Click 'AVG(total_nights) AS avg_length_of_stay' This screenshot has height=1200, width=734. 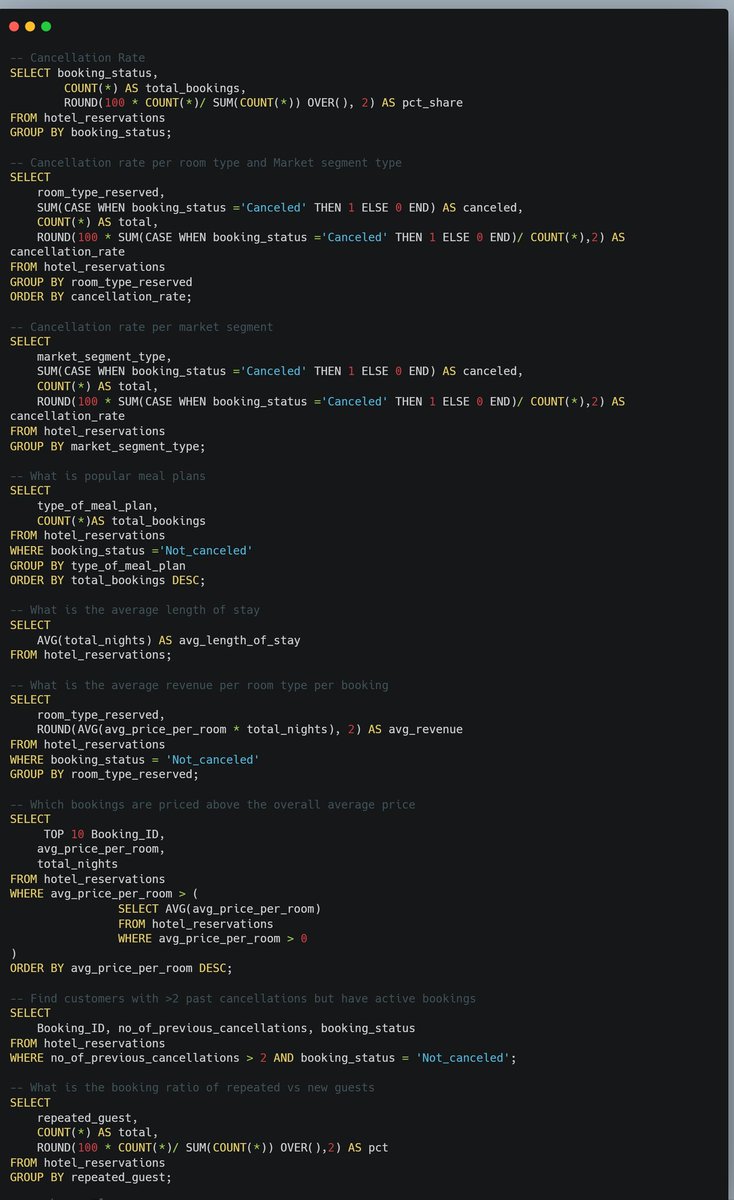169,640
